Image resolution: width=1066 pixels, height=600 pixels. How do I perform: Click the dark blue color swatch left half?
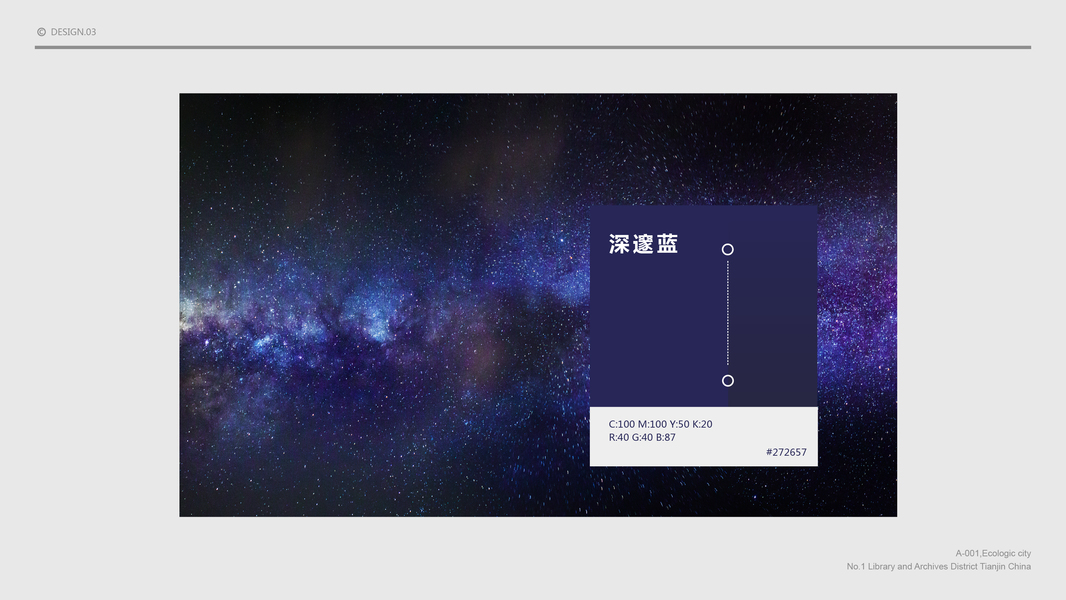coord(659,306)
